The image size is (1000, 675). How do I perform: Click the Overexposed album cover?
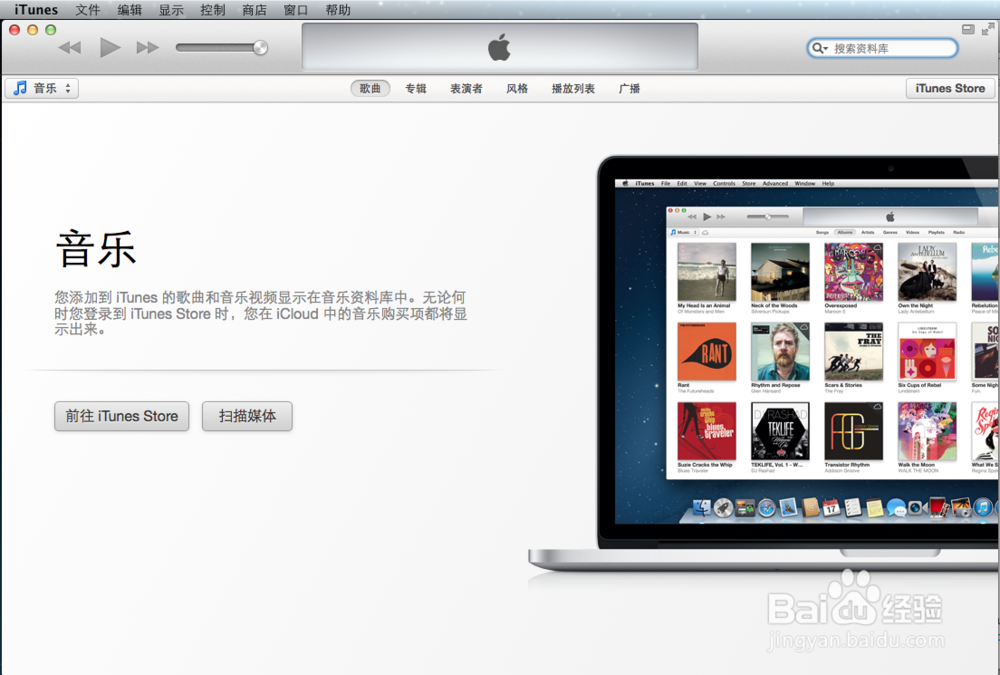[x=854, y=272]
